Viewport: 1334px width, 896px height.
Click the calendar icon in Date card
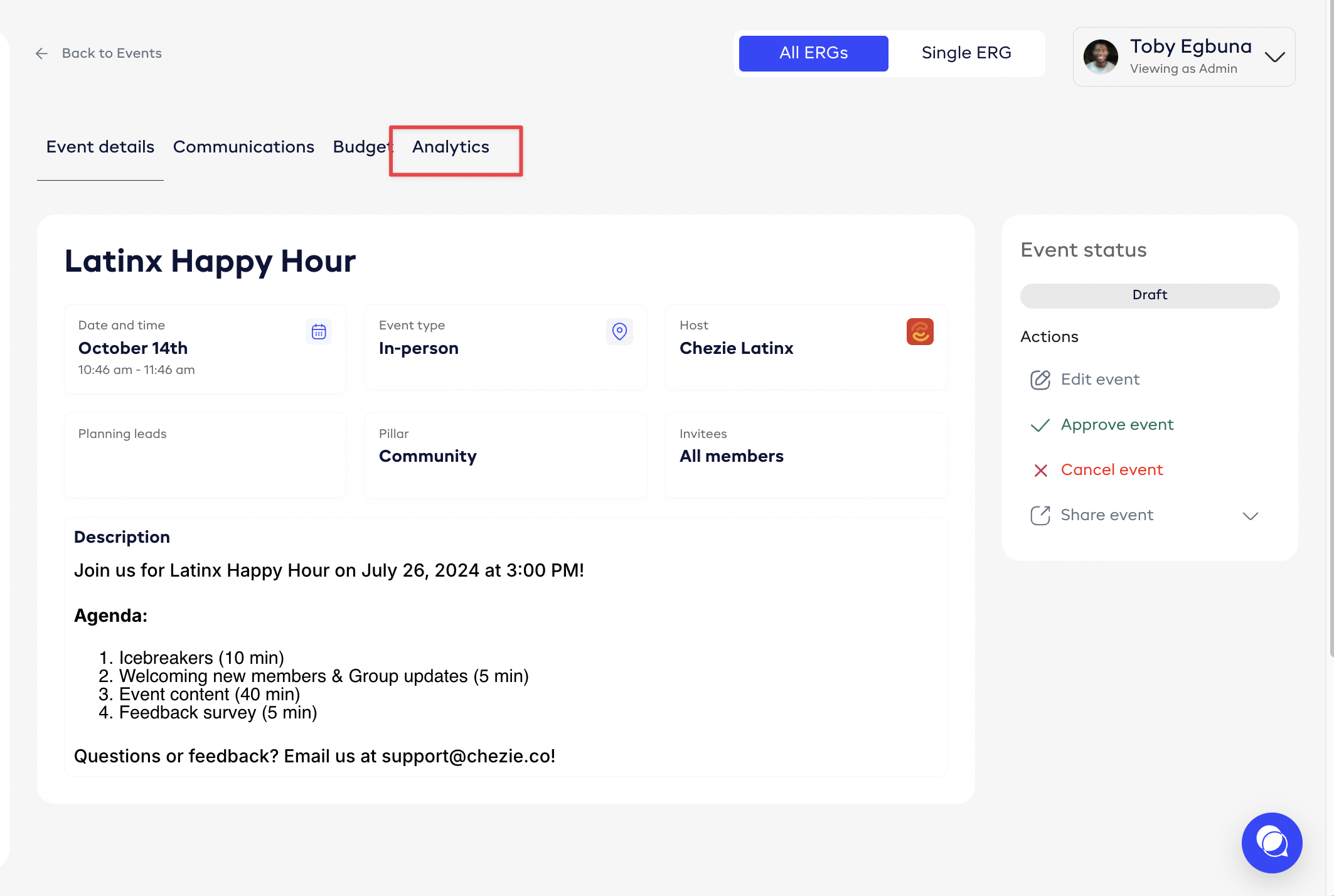[x=319, y=331]
